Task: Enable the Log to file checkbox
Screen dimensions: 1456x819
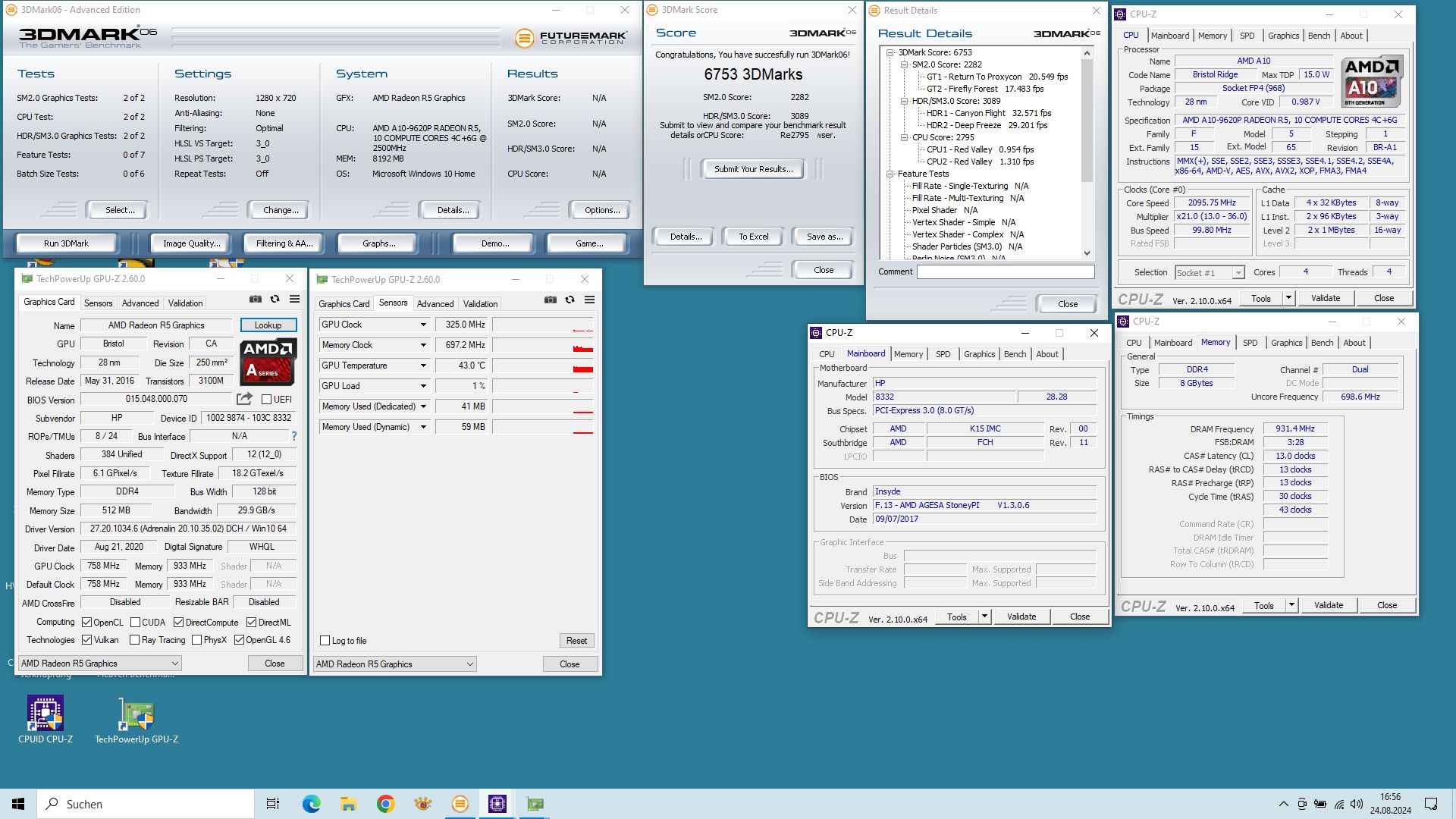Action: pos(325,641)
